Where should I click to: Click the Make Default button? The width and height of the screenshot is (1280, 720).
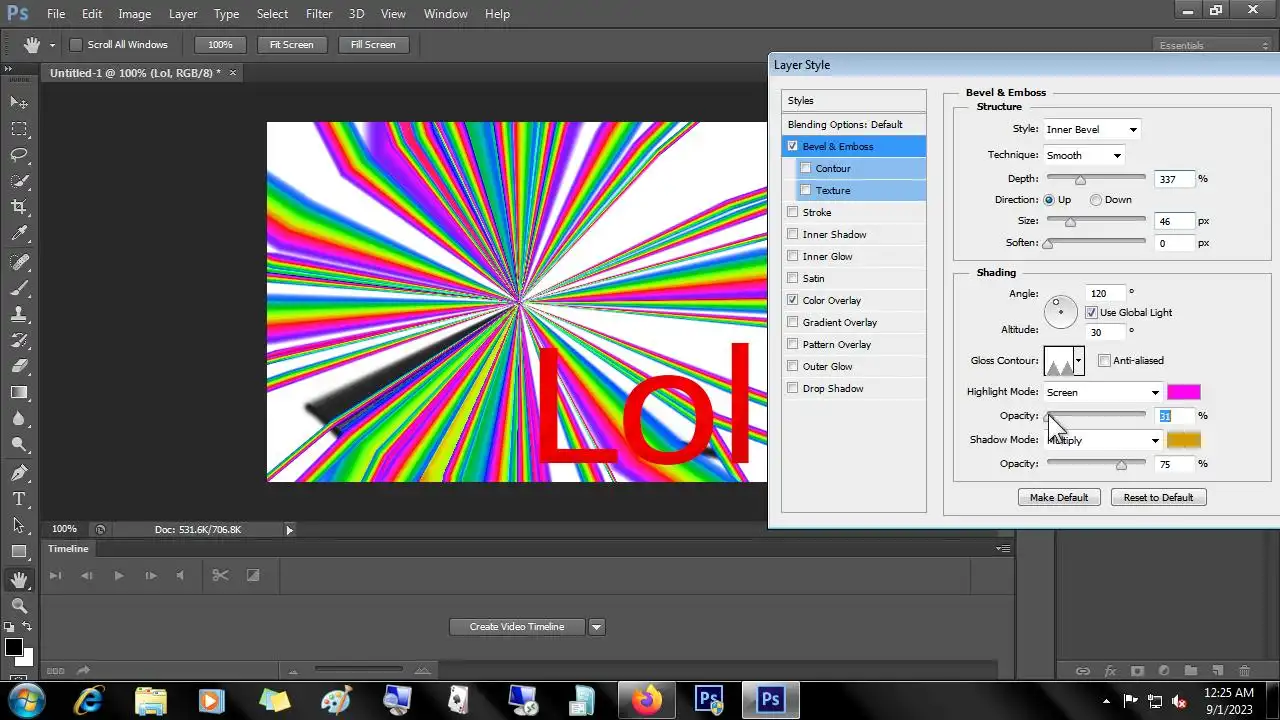1059,497
